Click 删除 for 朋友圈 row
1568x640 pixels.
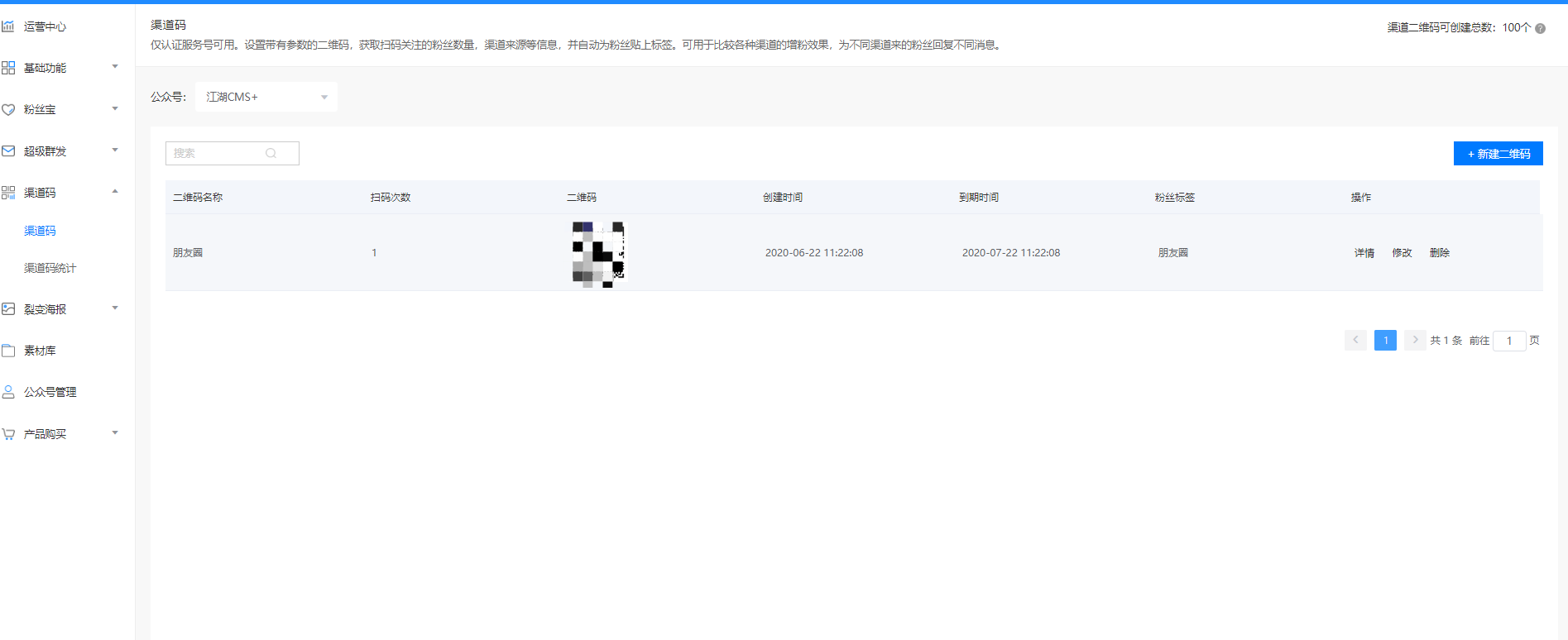coord(1440,253)
